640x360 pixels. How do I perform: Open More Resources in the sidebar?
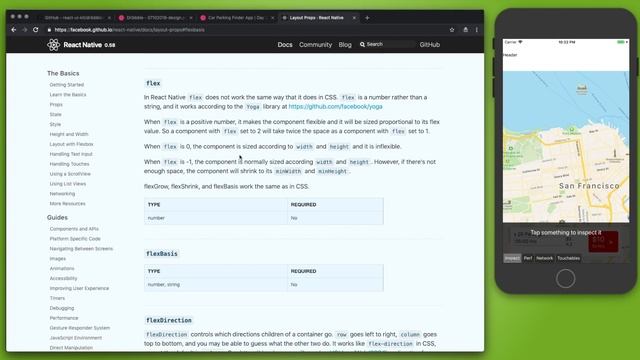click(67, 203)
